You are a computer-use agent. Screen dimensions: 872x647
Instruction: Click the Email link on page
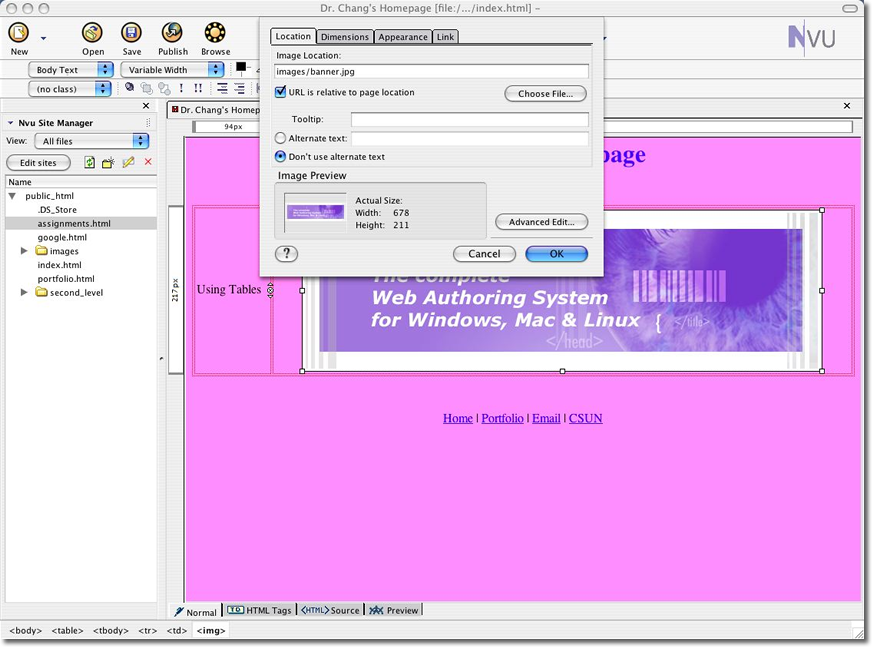pos(546,418)
